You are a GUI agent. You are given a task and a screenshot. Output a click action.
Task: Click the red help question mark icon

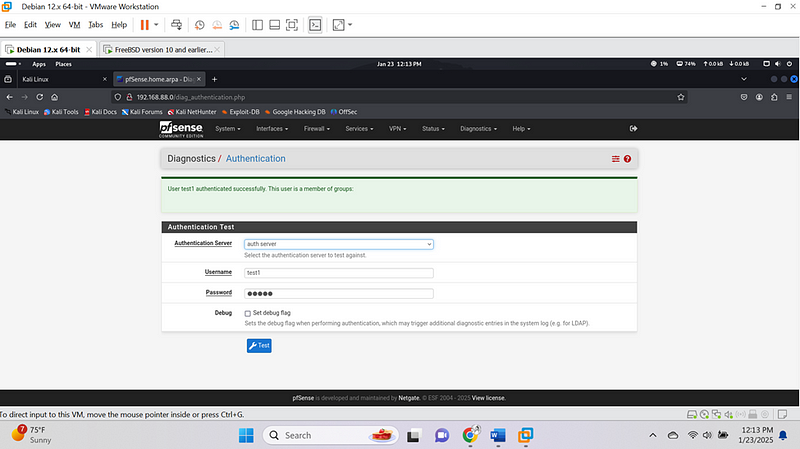point(628,159)
